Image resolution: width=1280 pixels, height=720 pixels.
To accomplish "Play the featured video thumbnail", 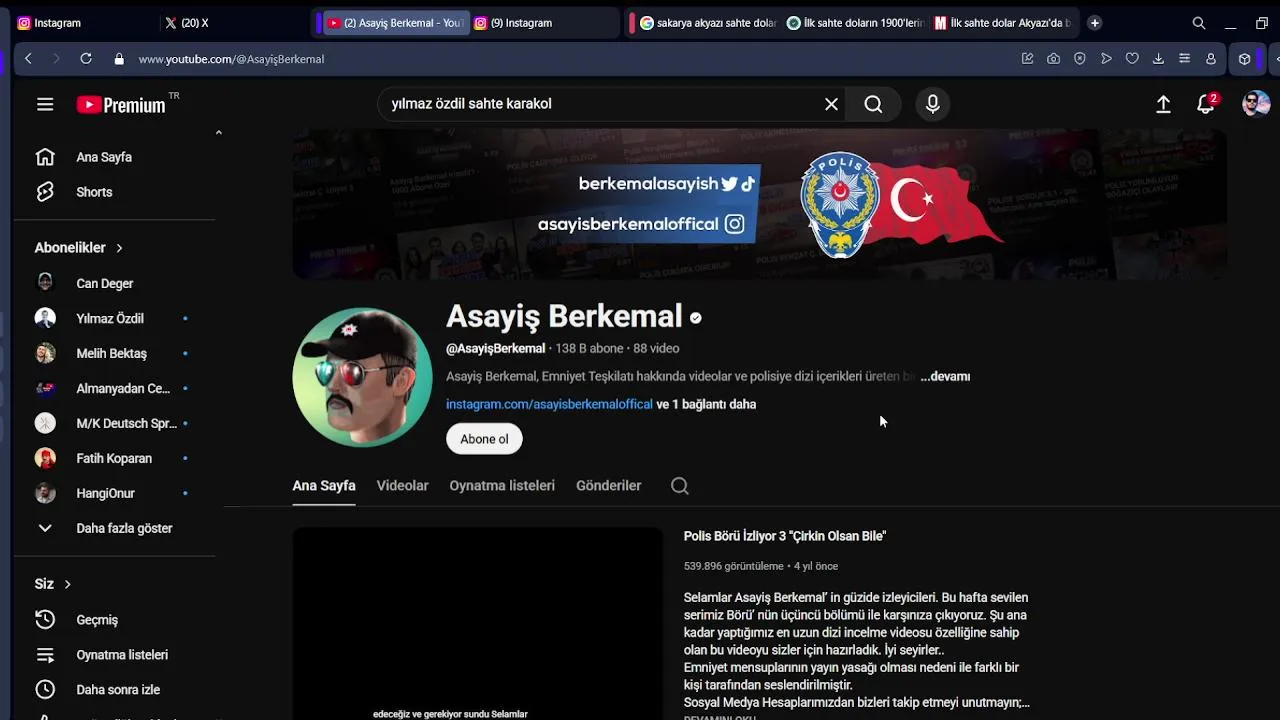I will pos(477,623).
